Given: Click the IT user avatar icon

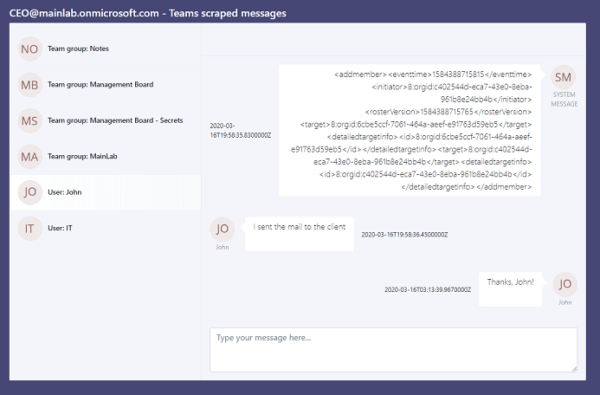Looking at the screenshot, I should click(30, 229).
